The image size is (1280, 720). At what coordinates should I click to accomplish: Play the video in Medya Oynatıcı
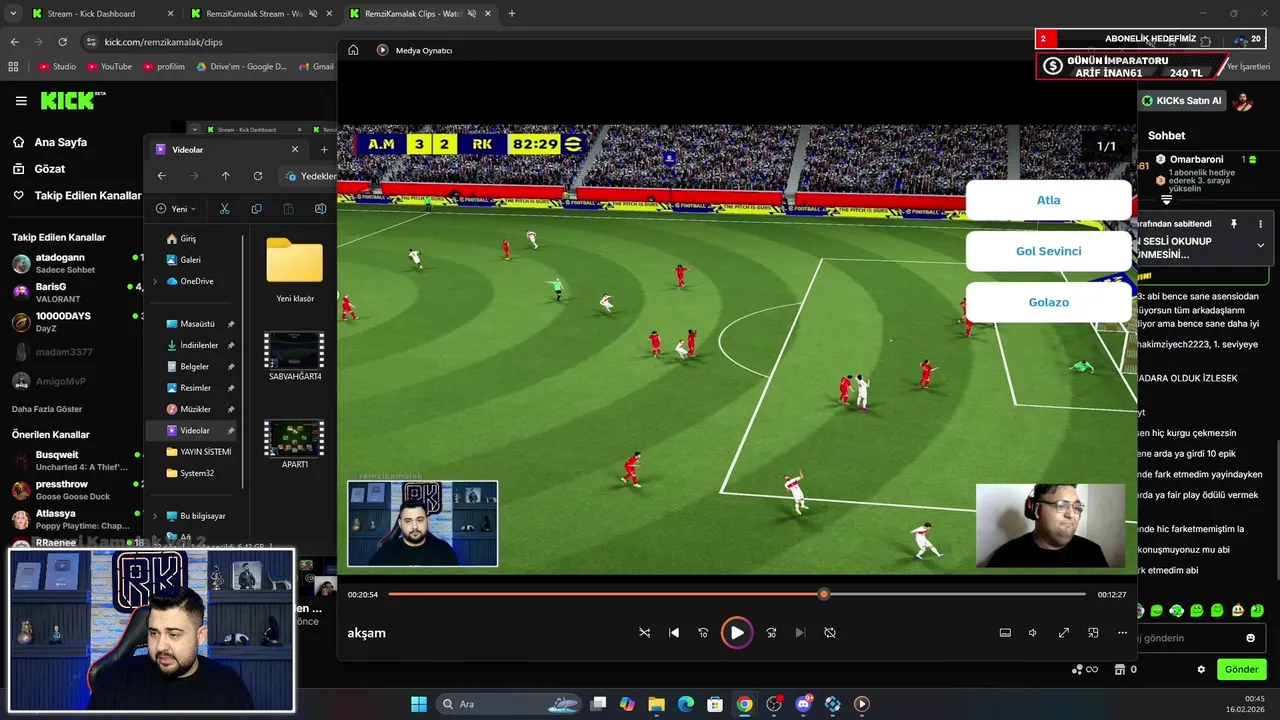point(737,632)
